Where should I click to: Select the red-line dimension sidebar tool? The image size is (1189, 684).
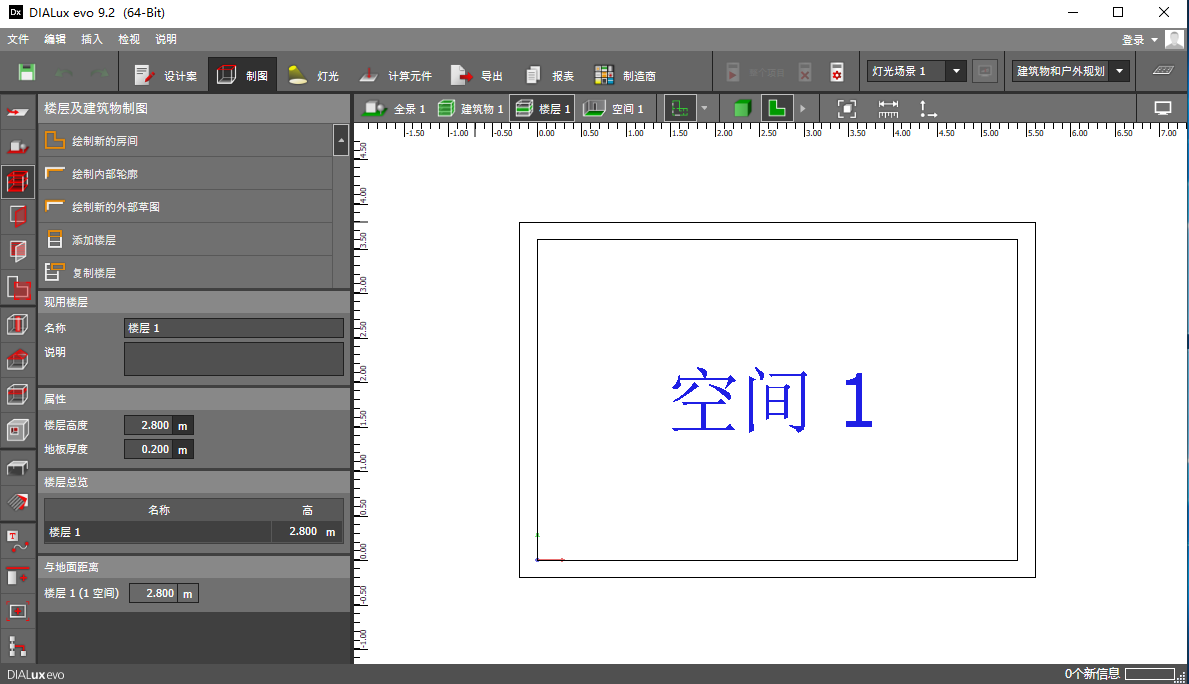(x=18, y=576)
